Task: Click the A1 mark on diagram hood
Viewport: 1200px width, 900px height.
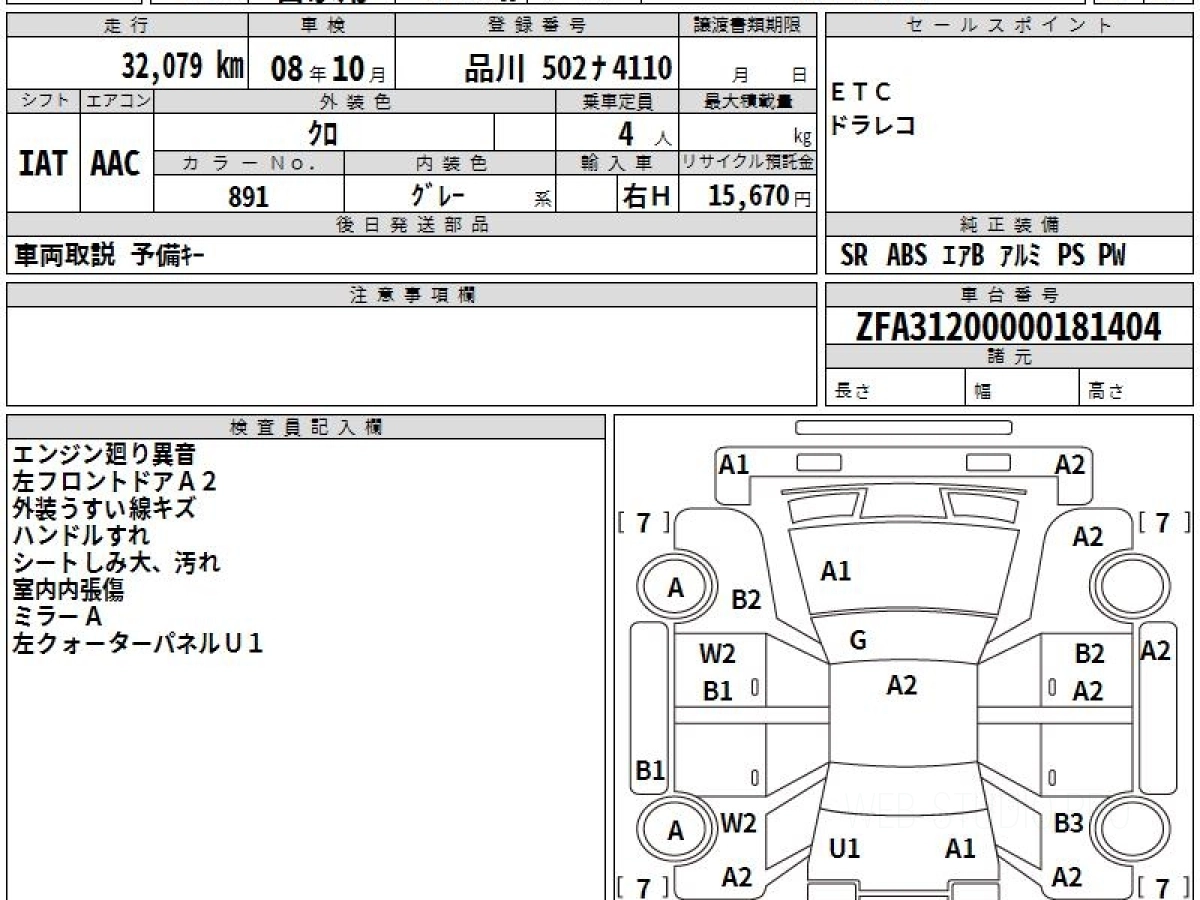Action: (x=836, y=572)
